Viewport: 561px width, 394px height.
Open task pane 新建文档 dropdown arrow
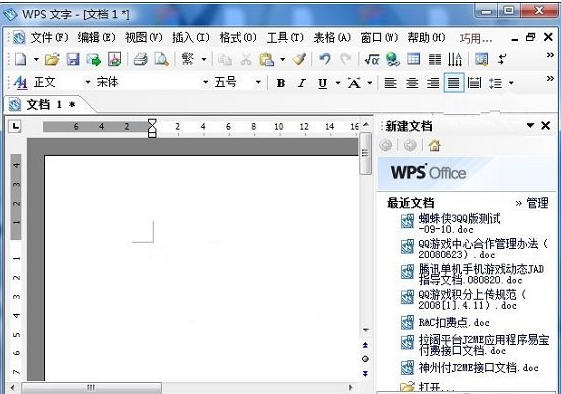(x=530, y=125)
